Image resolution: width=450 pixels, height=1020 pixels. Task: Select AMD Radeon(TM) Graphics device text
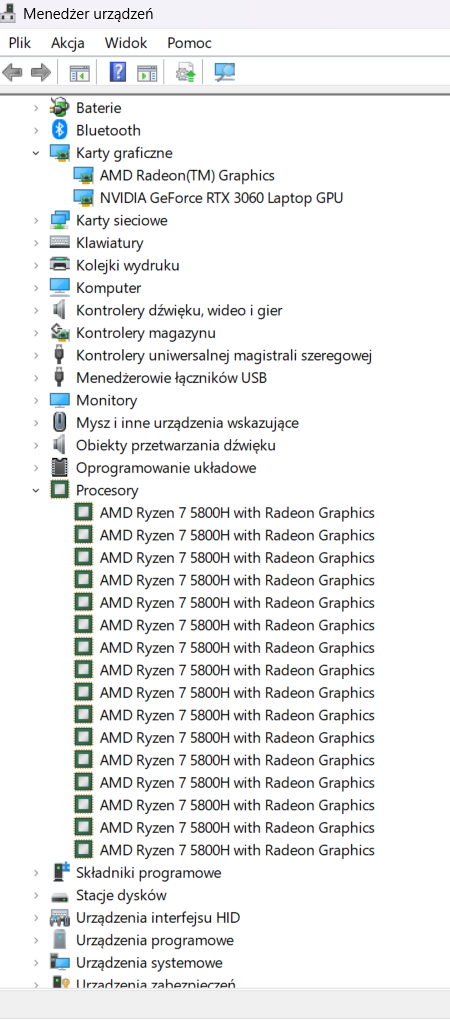[187, 176]
